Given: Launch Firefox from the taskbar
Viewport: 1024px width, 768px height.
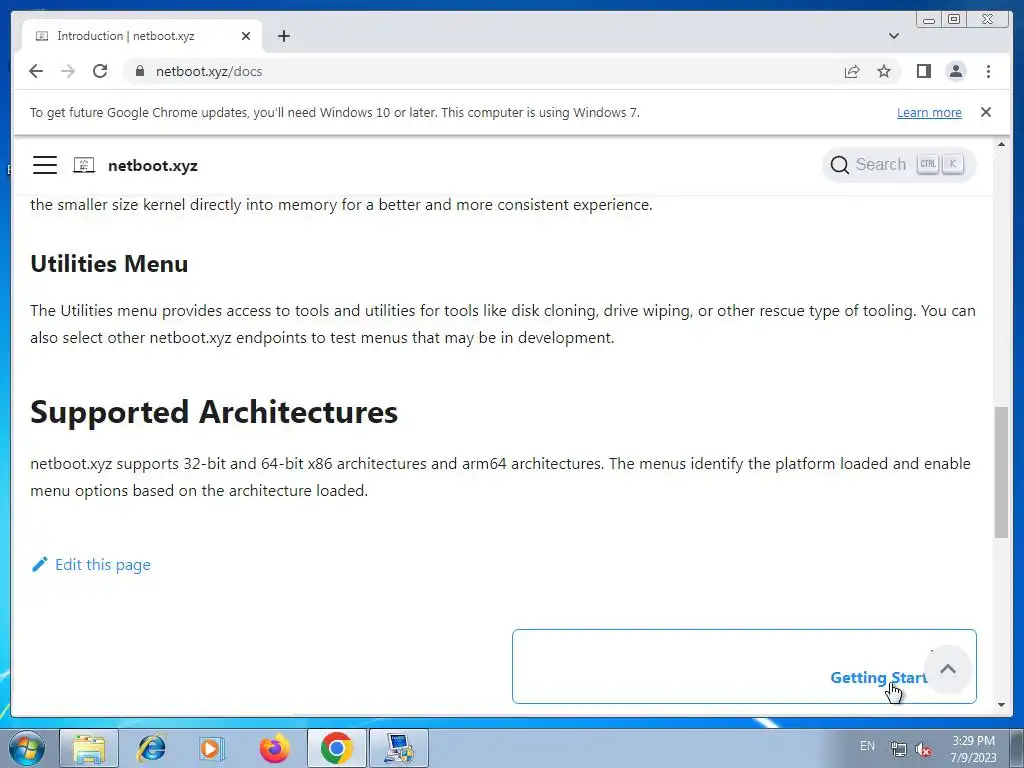Looking at the screenshot, I should (274, 748).
